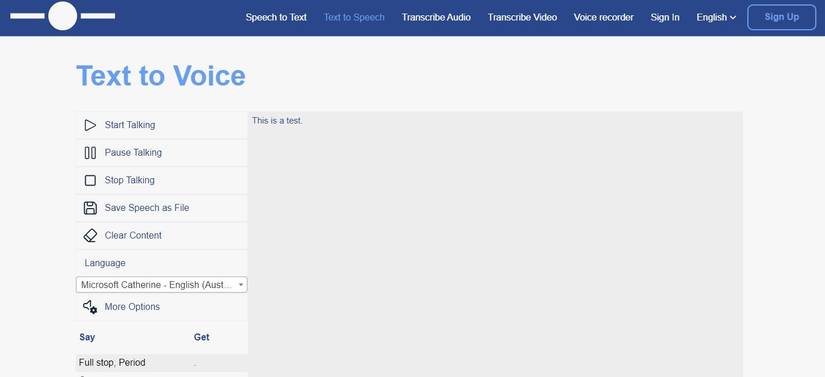This screenshot has height=377, width=825.
Task: Click the 'Full stop, Period' row
Action: coord(162,363)
